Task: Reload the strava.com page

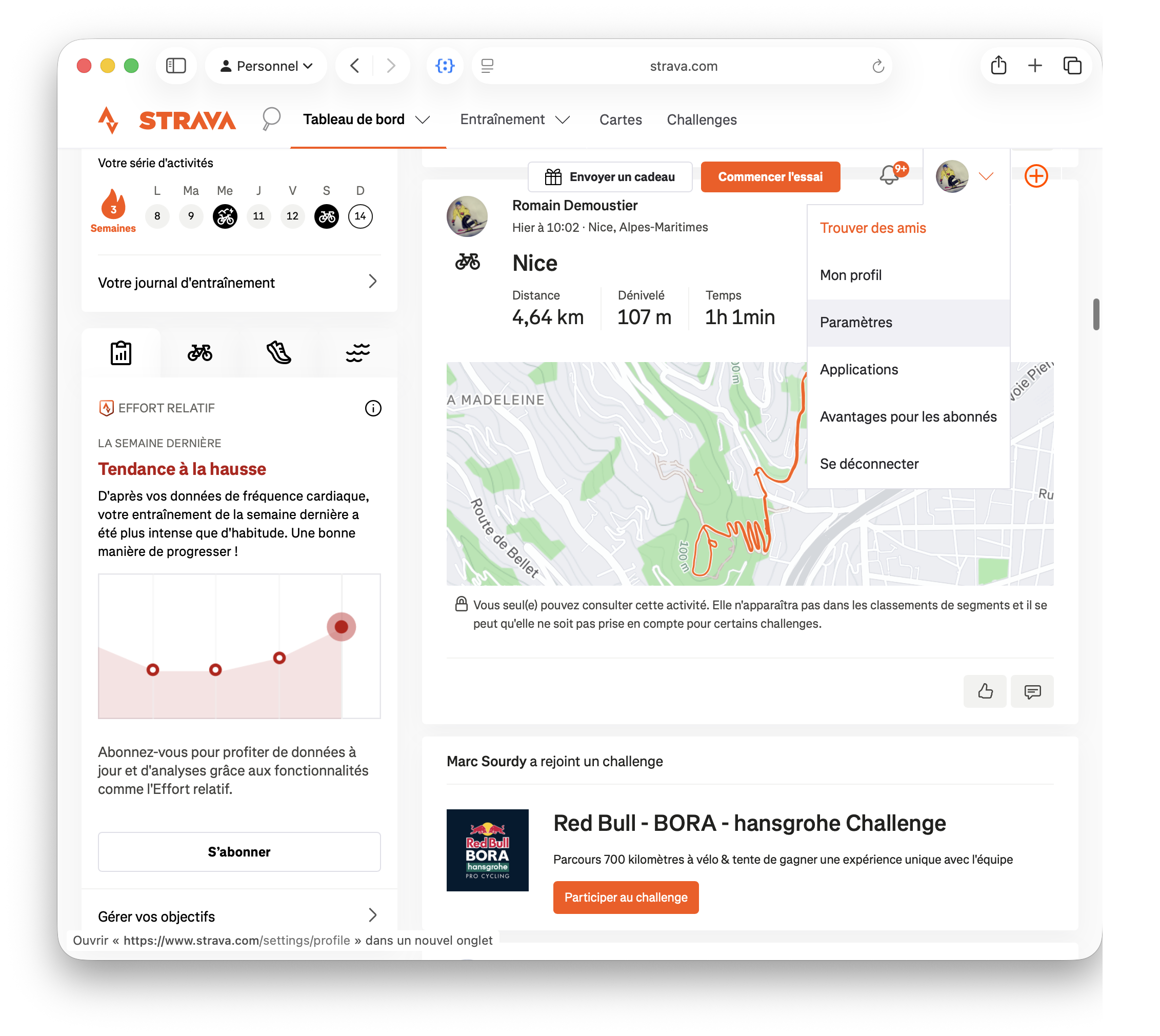Action: pyautogui.click(x=878, y=66)
